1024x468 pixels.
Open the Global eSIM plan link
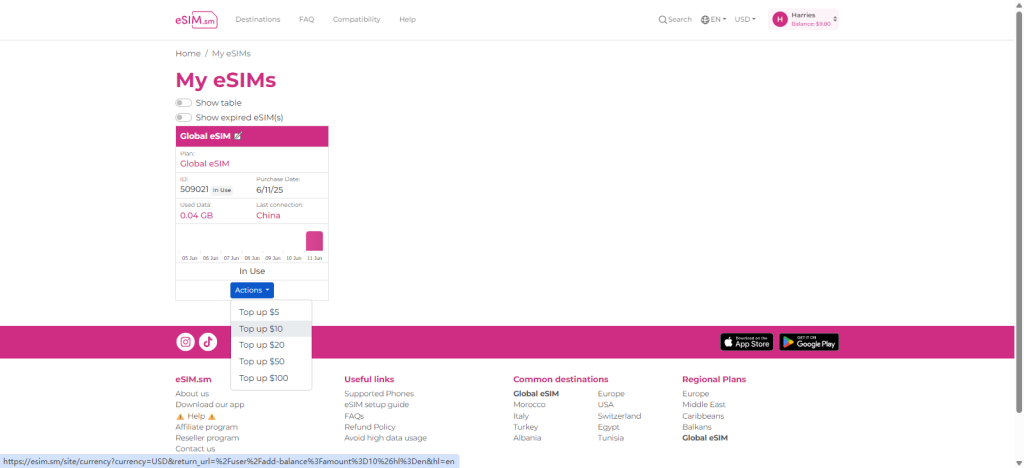pyautogui.click(x=205, y=164)
